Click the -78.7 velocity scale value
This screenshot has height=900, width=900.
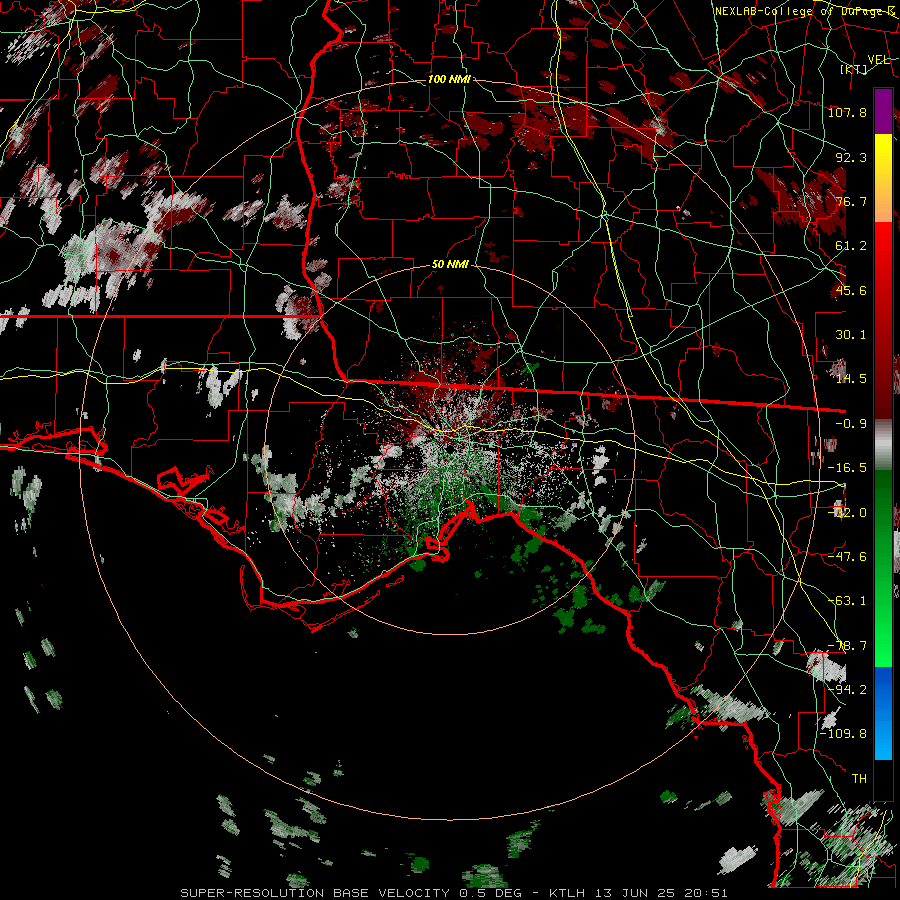point(847,646)
